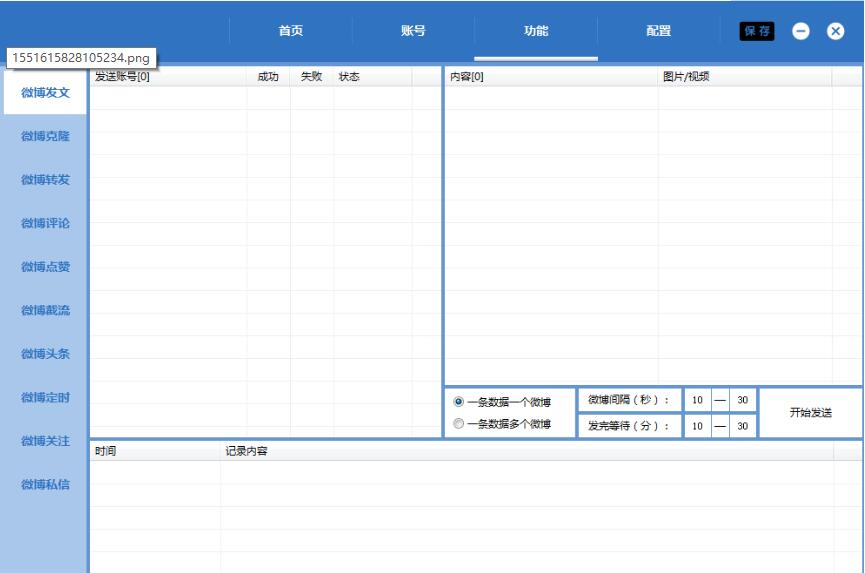Switch to the 账号 tab
Viewport: 865px width, 573px height.
click(x=413, y=31)
